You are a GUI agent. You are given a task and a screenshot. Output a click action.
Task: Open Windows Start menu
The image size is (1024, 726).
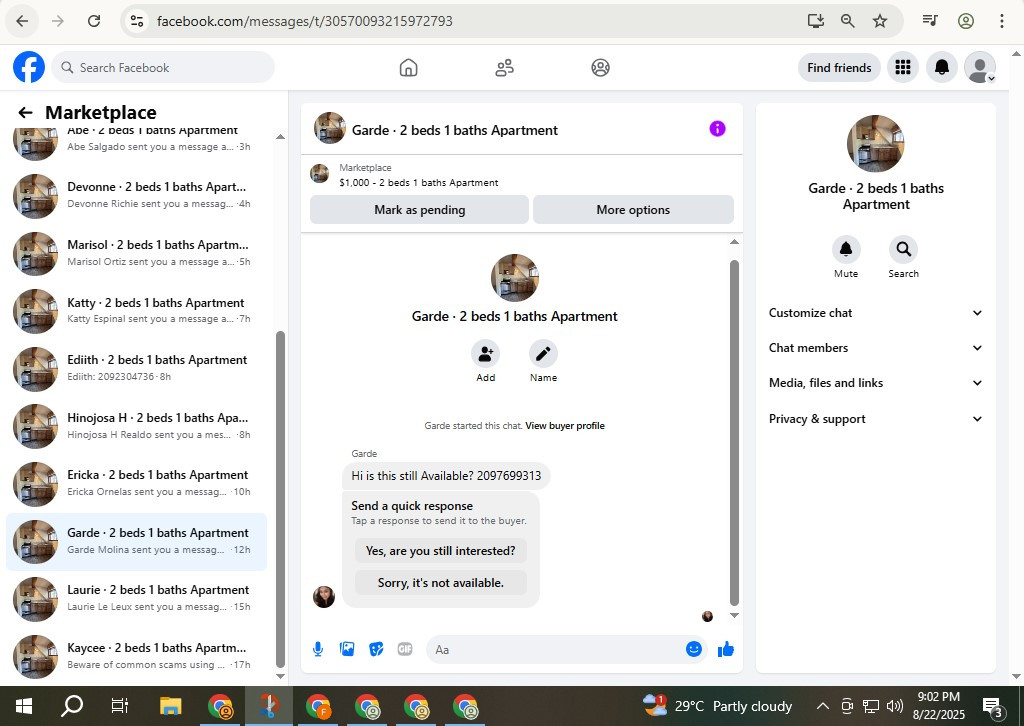pyautogui.click(x=24, y=706)
